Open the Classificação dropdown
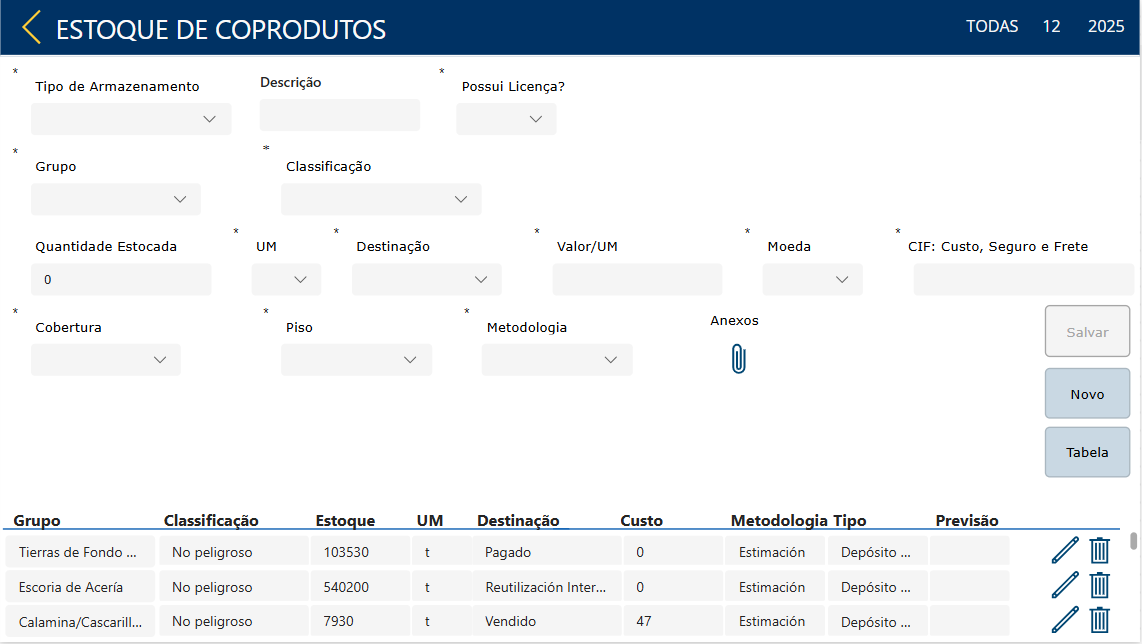Viewport: 1142px width, 644px height. (381, 199)
